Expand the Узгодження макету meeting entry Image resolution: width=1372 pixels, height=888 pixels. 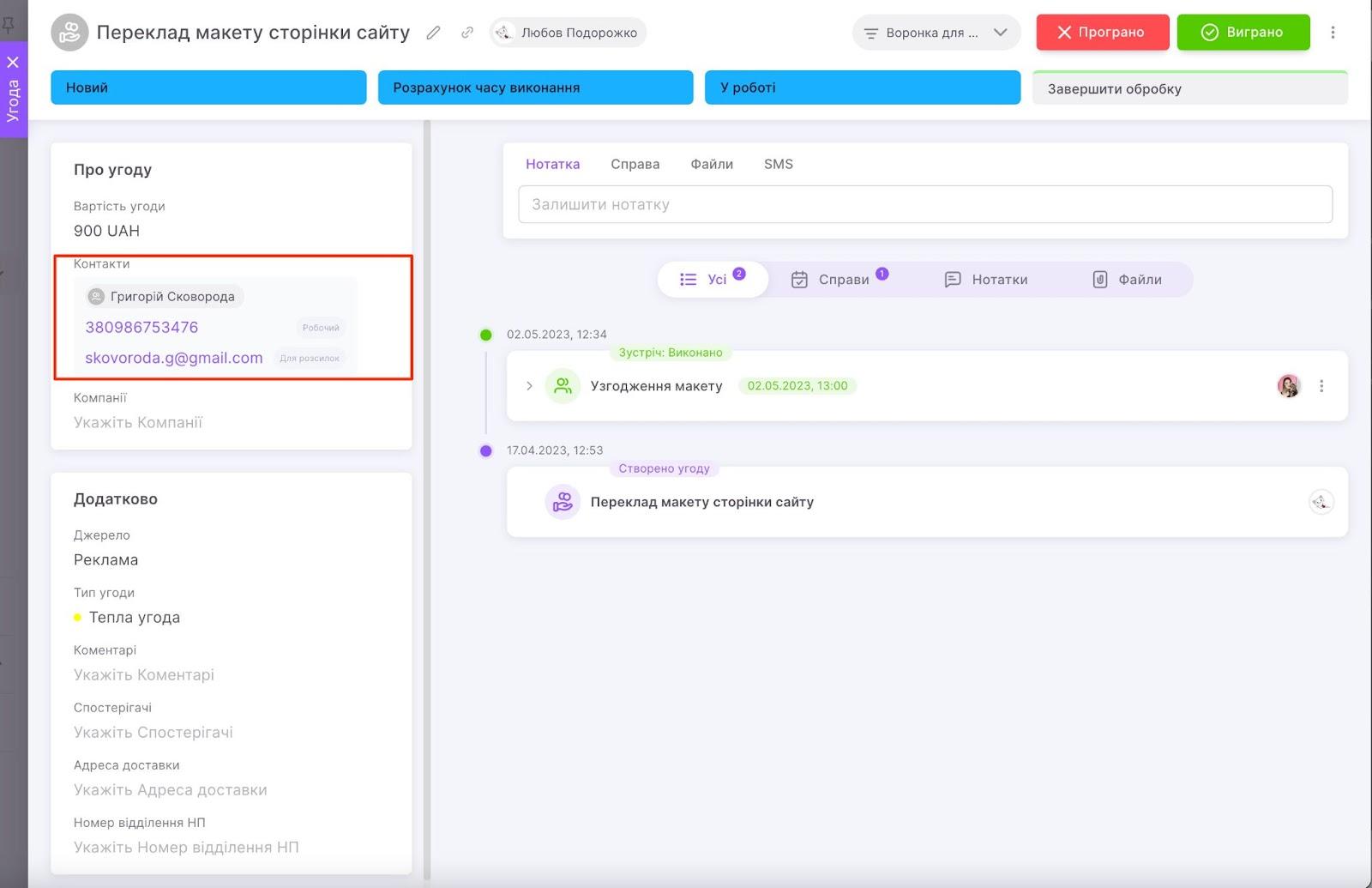pyautogui.click(x=529, y=386)
